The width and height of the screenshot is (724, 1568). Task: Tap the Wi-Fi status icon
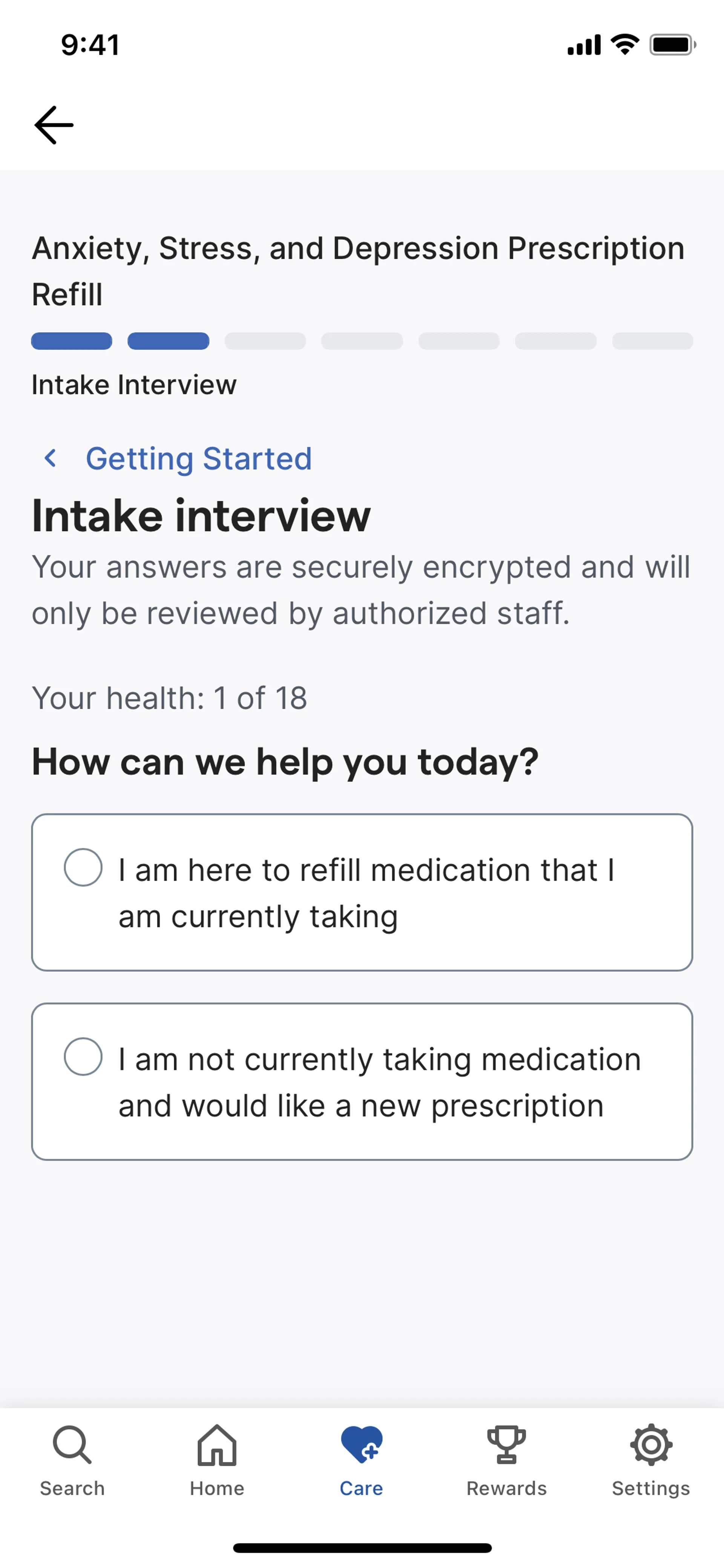[625, 45]
